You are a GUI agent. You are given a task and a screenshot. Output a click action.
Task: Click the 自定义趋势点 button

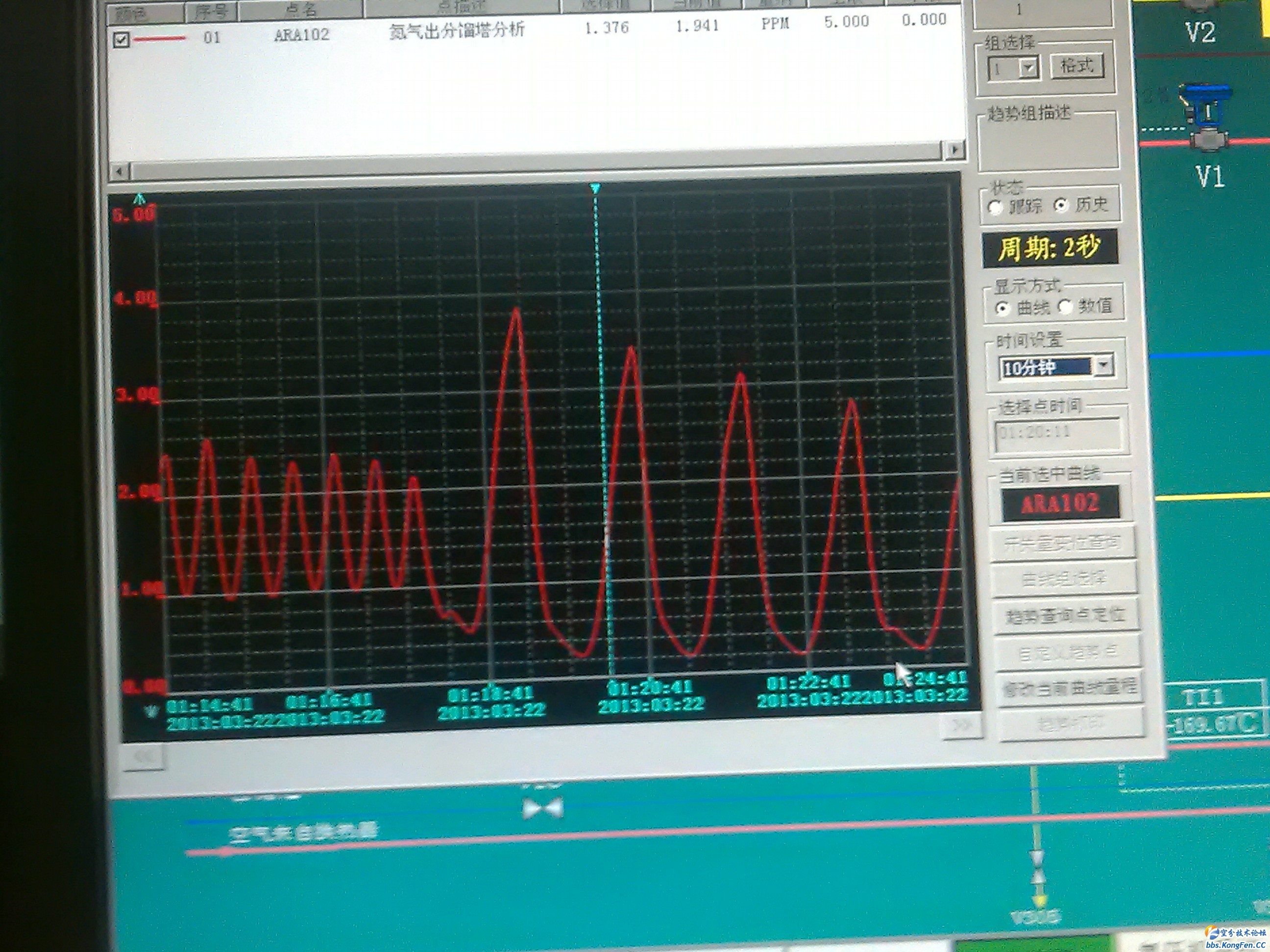1067,652
